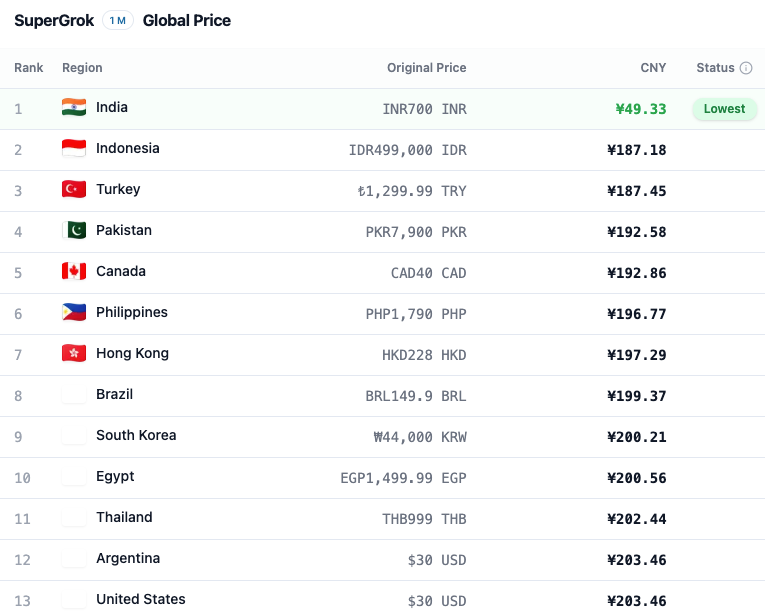Click the Region column header
This screenshot has width=765, height=616.
click(82, 68)
